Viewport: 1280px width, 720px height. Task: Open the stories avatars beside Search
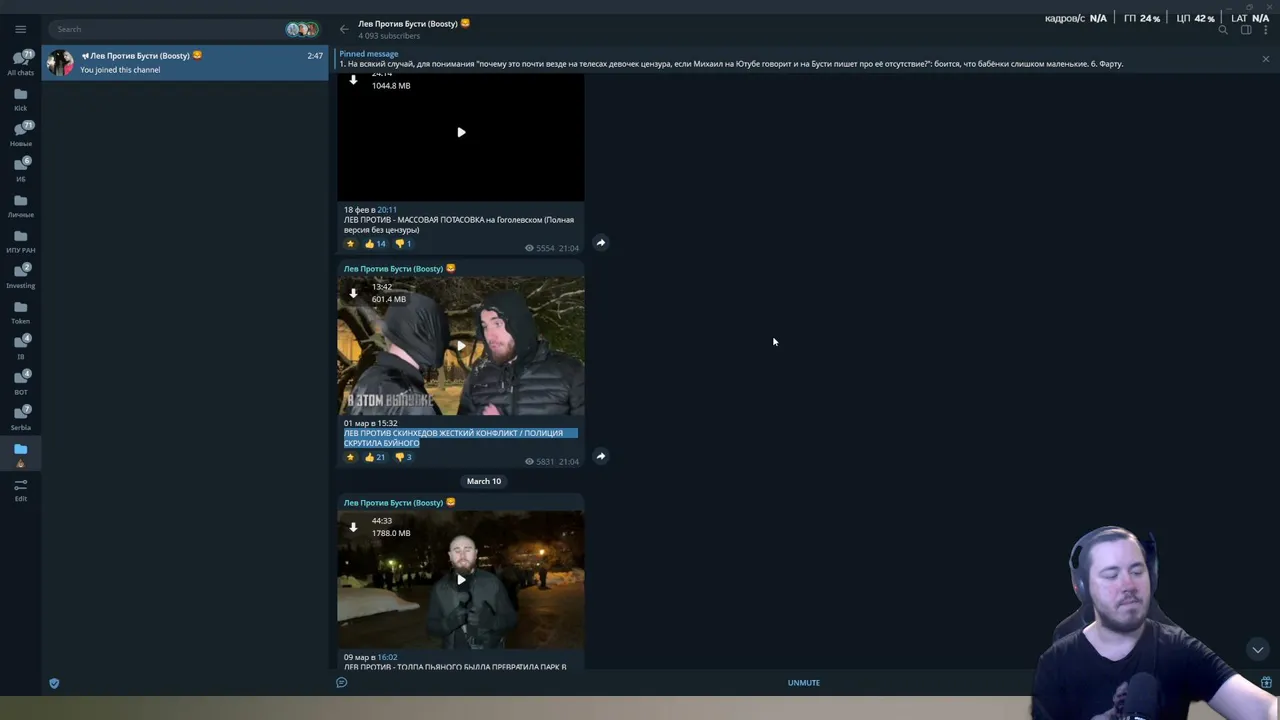pos(302,29)
